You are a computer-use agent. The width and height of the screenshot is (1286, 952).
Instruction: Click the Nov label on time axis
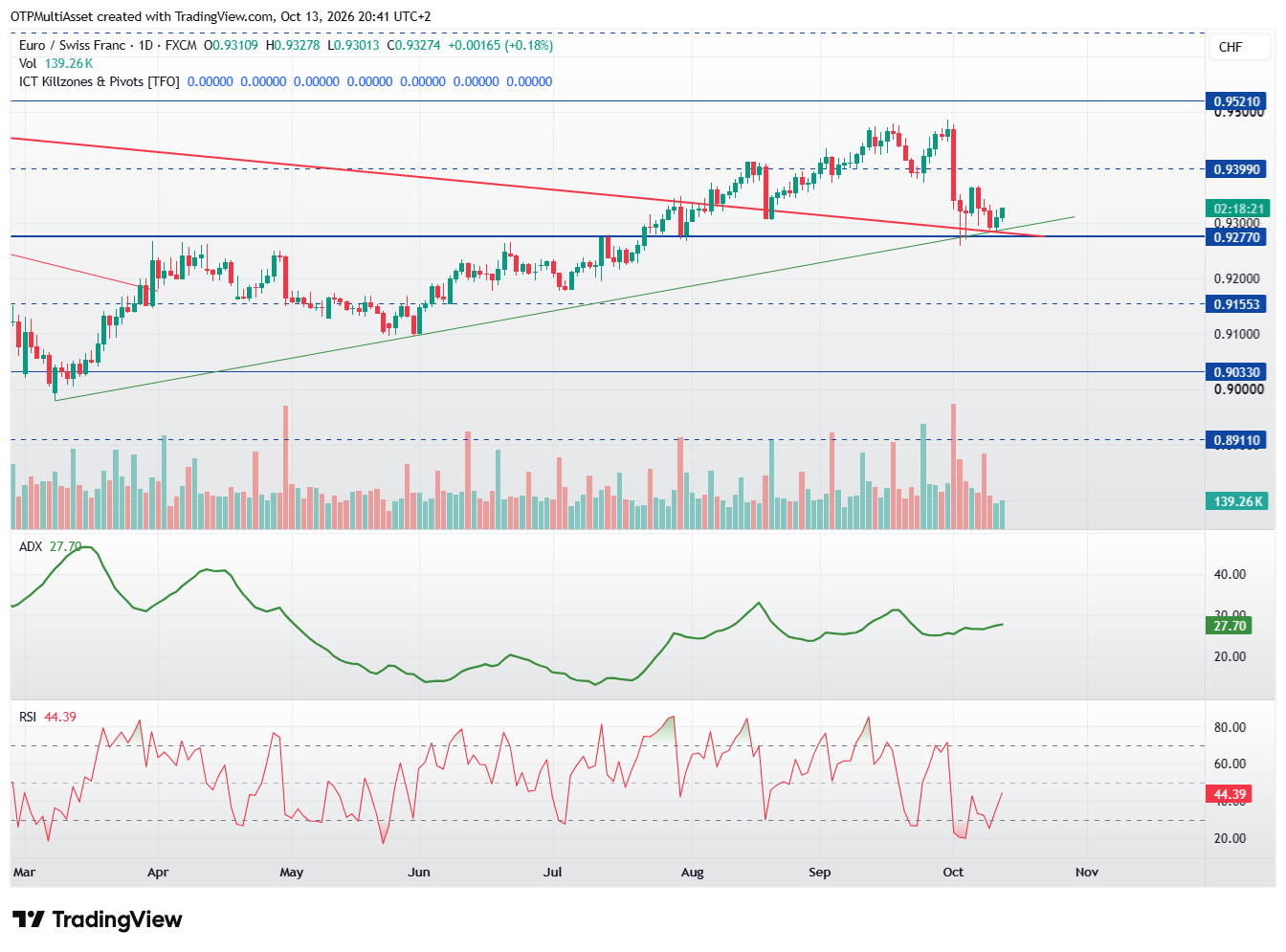click(1087, 872)
